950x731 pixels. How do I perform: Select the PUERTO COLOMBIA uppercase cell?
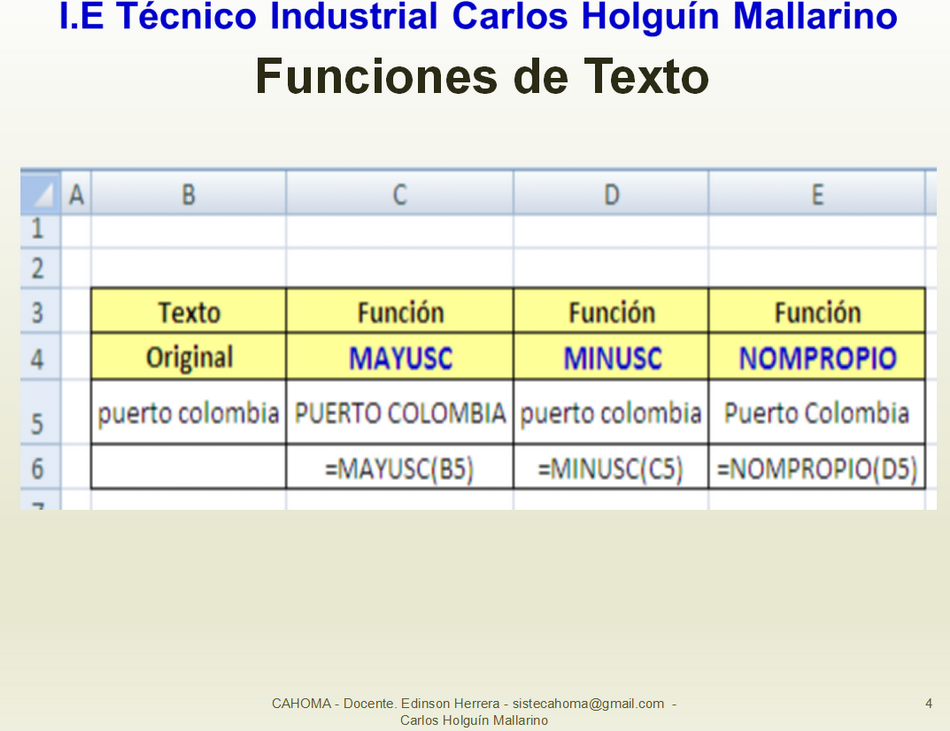coord(399,413)
